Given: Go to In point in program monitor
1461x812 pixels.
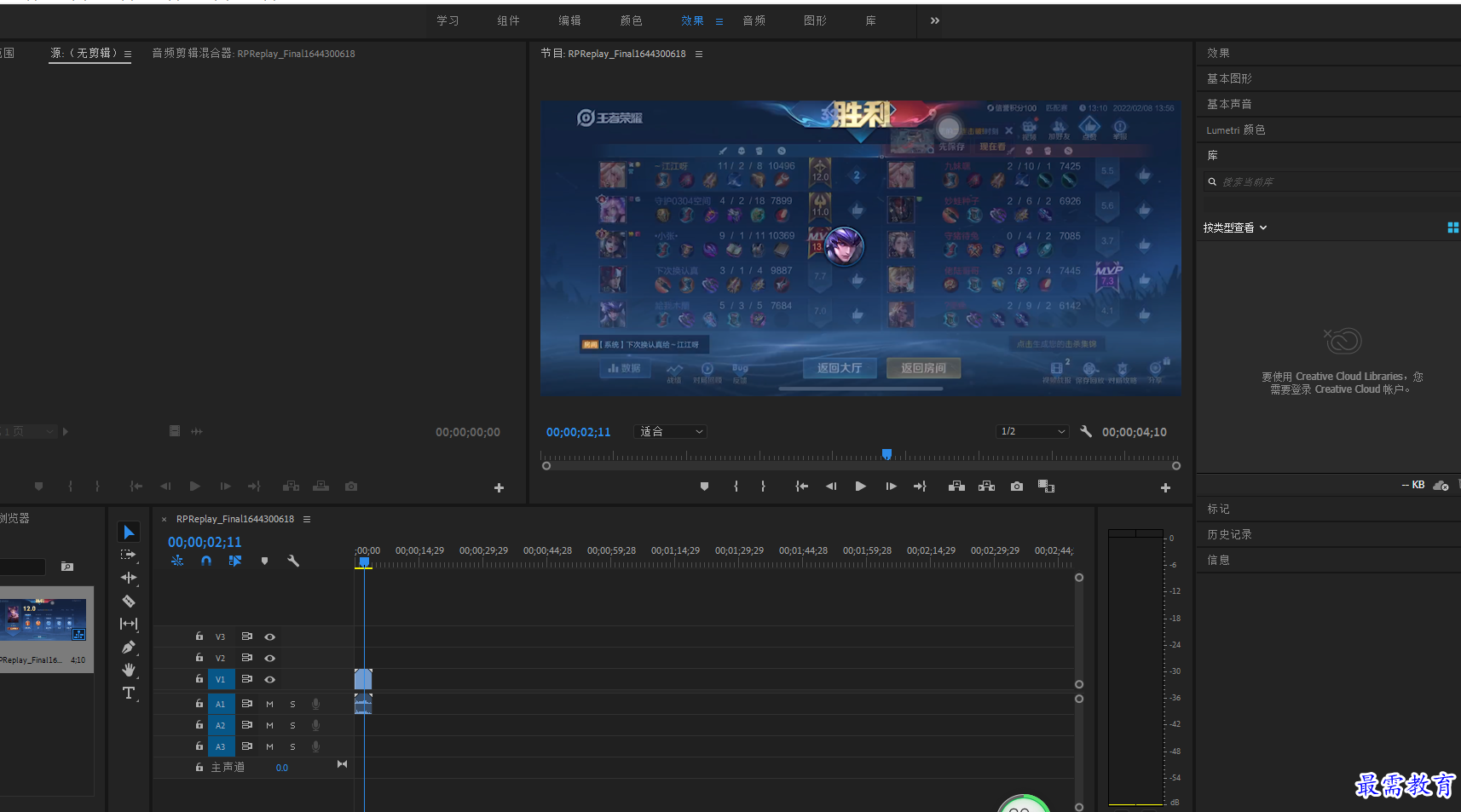Looking at the screenshot, I should tap(801, 487).
